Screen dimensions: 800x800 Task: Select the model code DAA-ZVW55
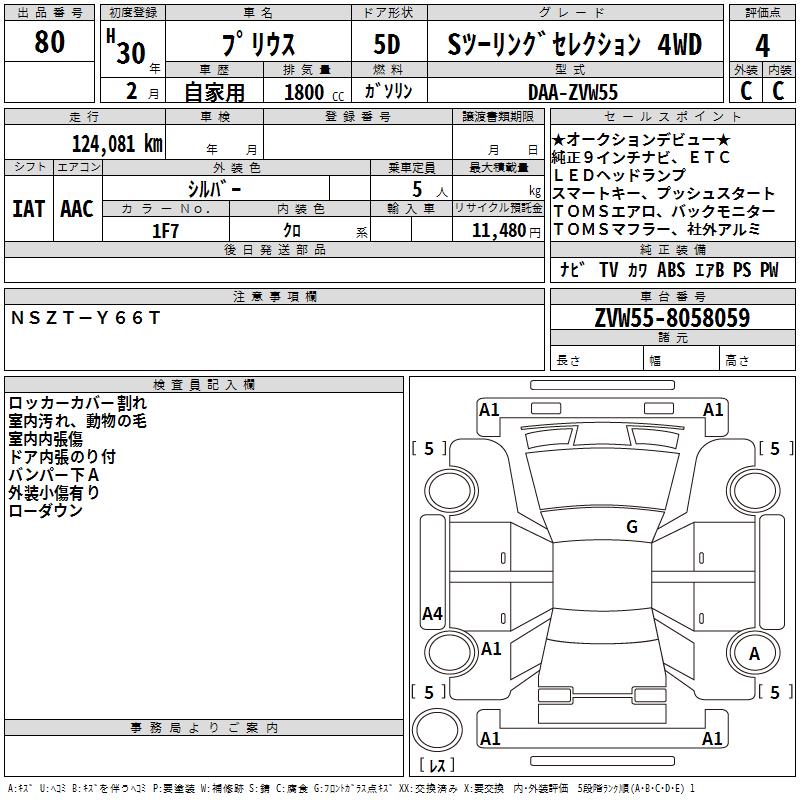572,92
